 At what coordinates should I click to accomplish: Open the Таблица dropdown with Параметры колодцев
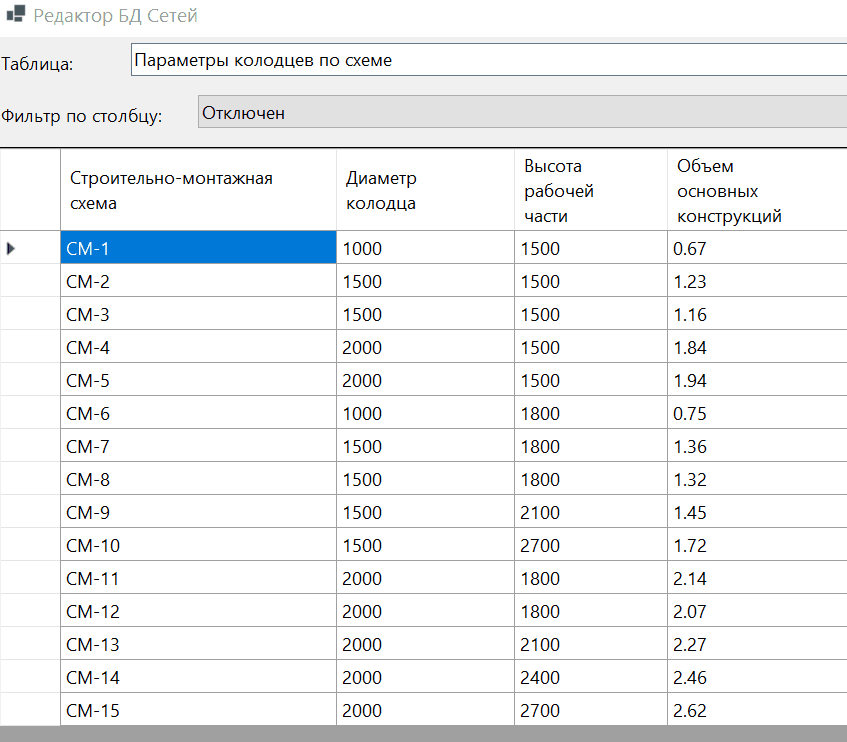click(x=488, y=61)
